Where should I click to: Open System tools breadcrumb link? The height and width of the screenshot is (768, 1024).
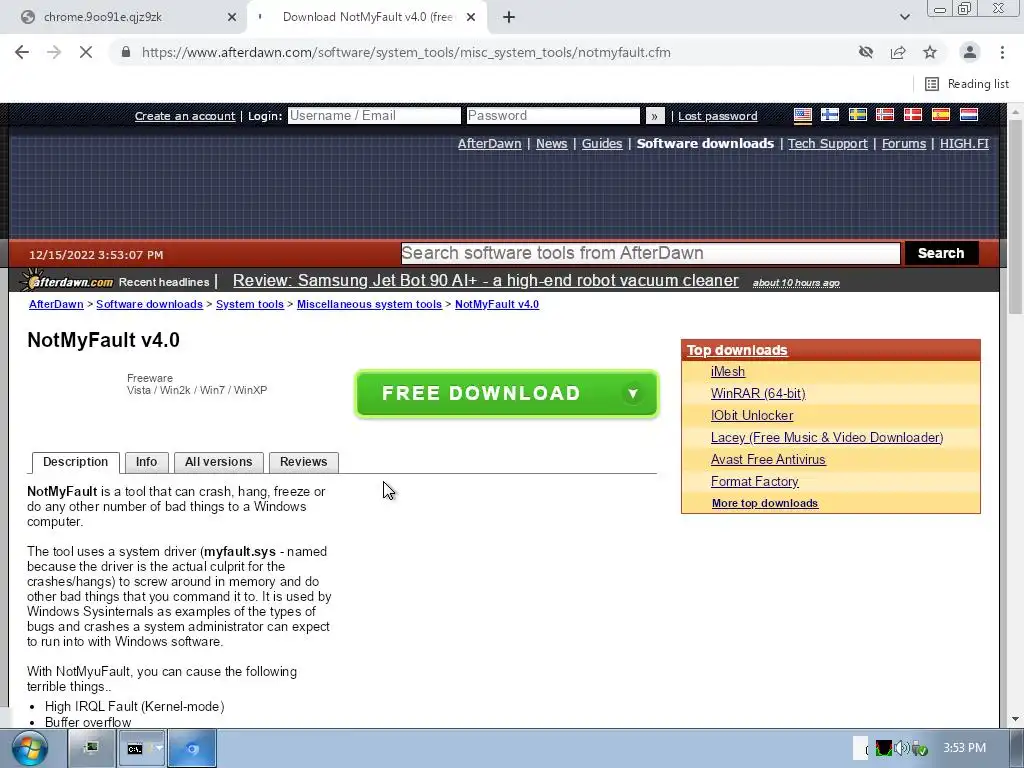(x=249, y=304)
